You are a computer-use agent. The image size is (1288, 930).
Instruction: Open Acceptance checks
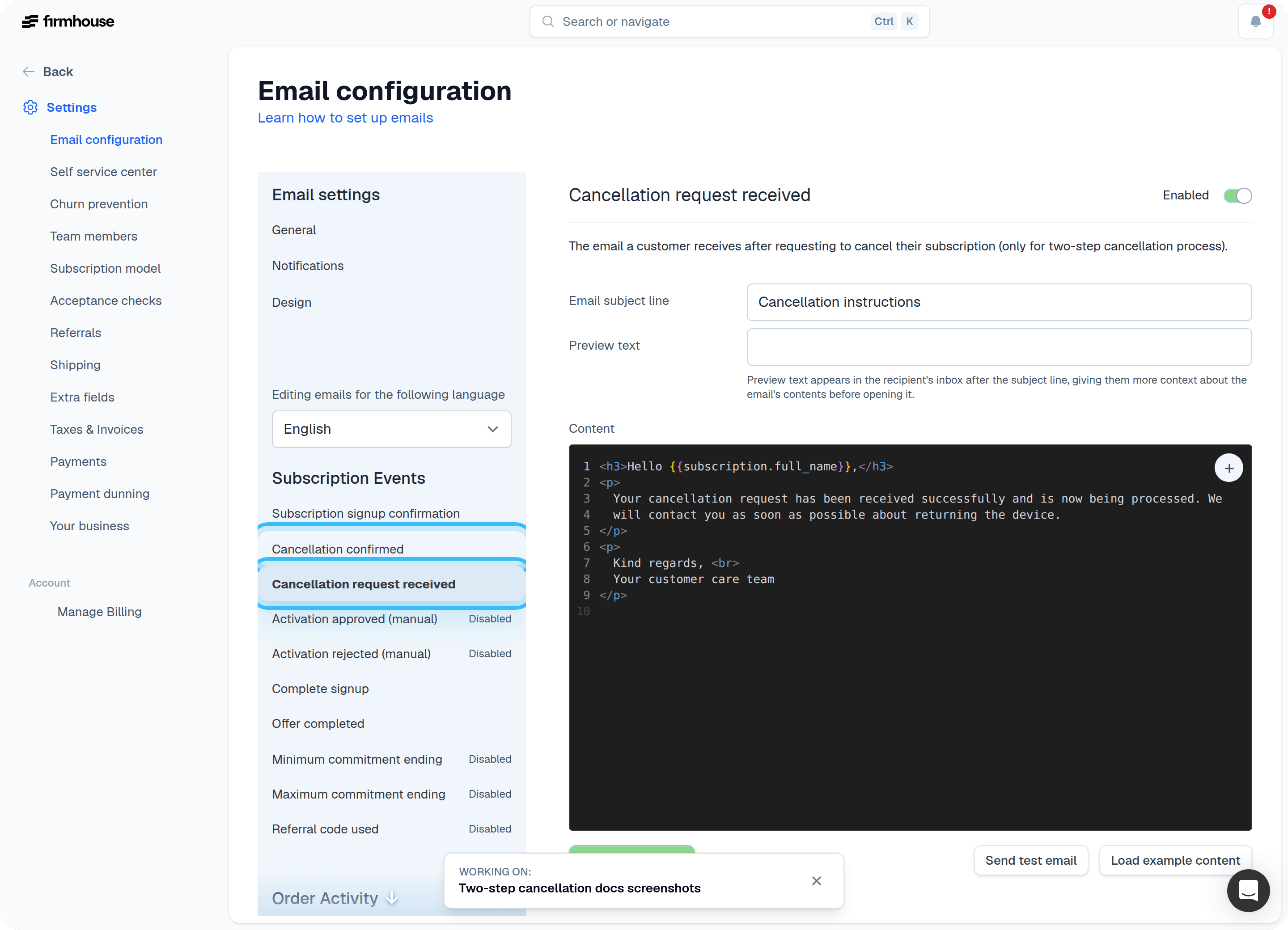106,300
